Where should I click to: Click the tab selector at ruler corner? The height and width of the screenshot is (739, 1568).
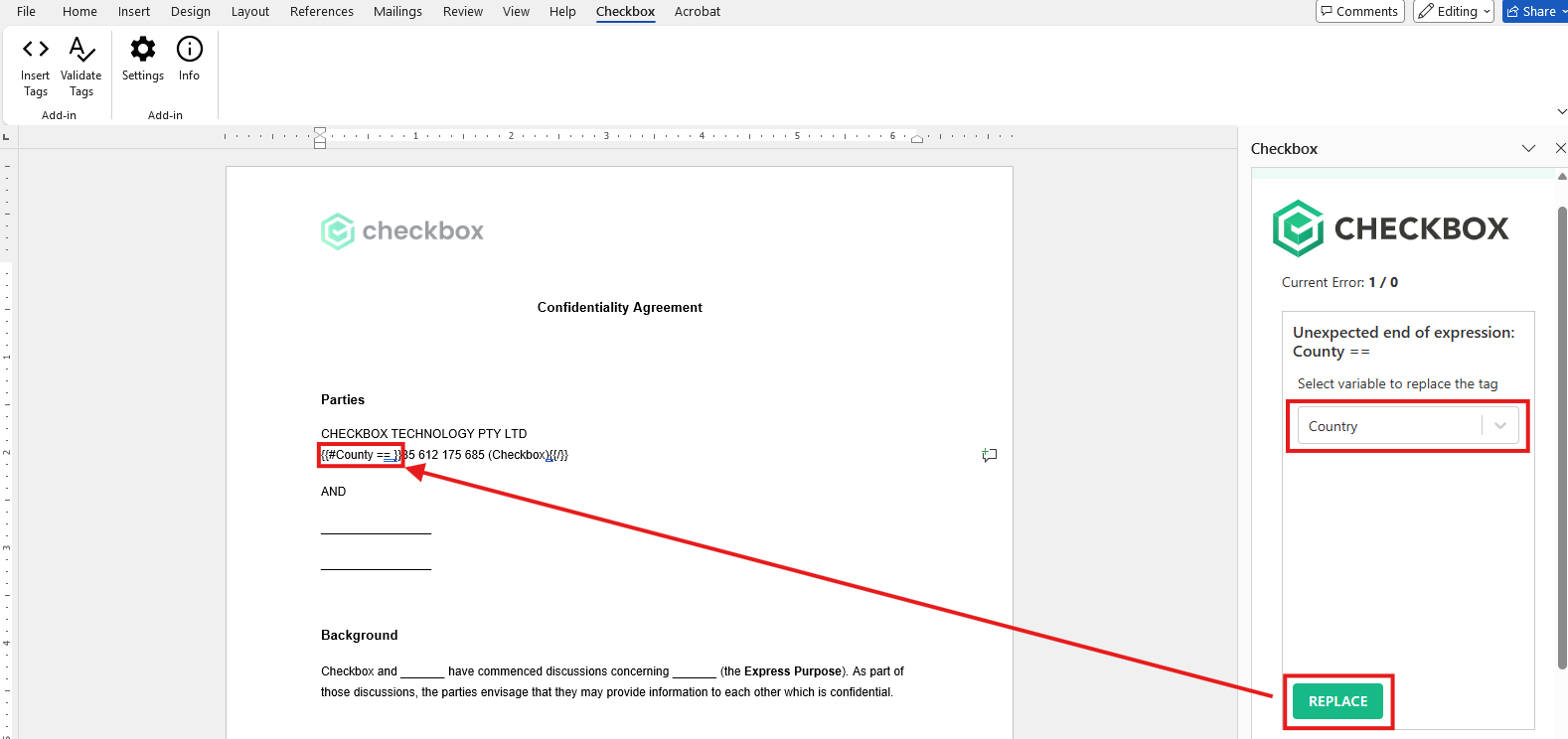pyautogui.click(x=6, y=136)
